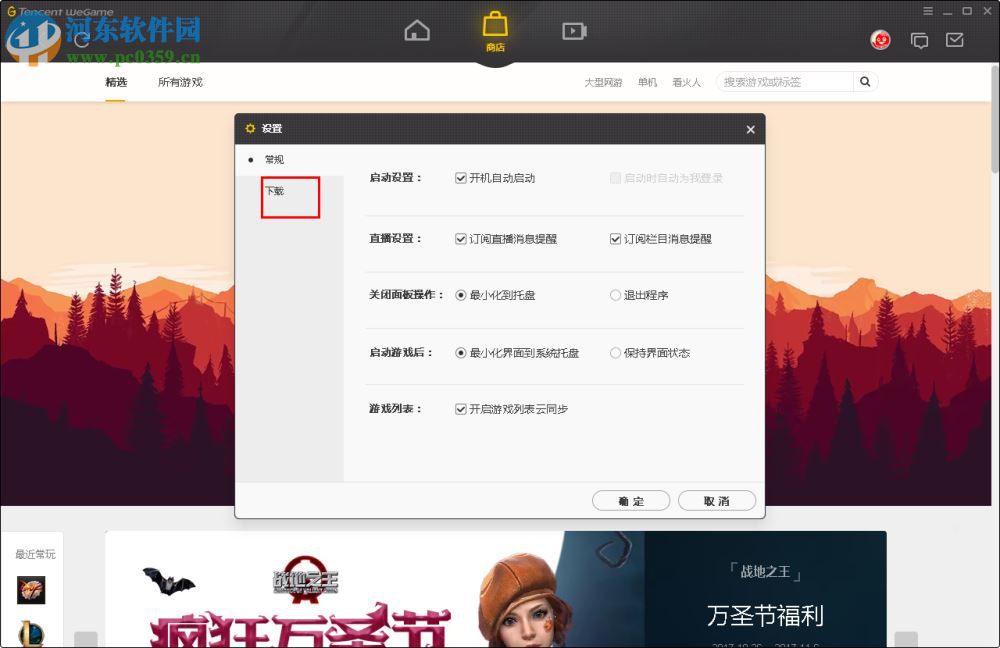
Task: Switch to the 所有游戏 tab
Action: click(179, 82)
